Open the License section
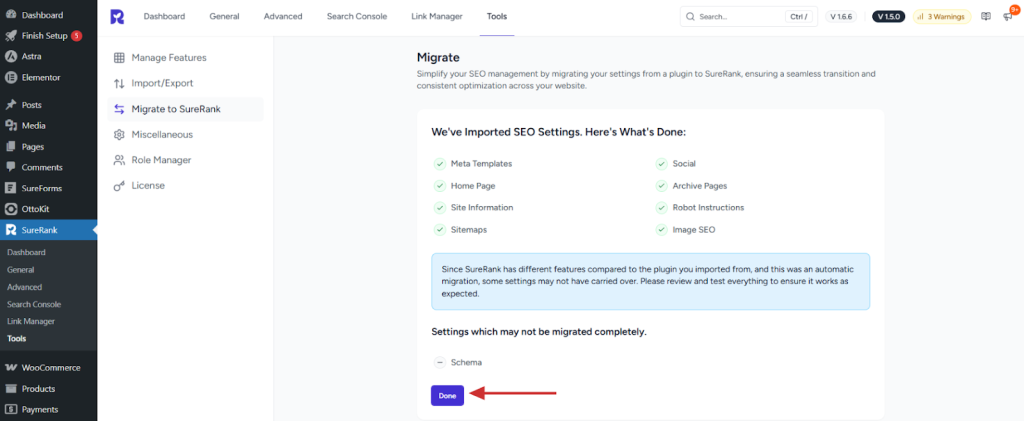 click(x=185, y=186)
